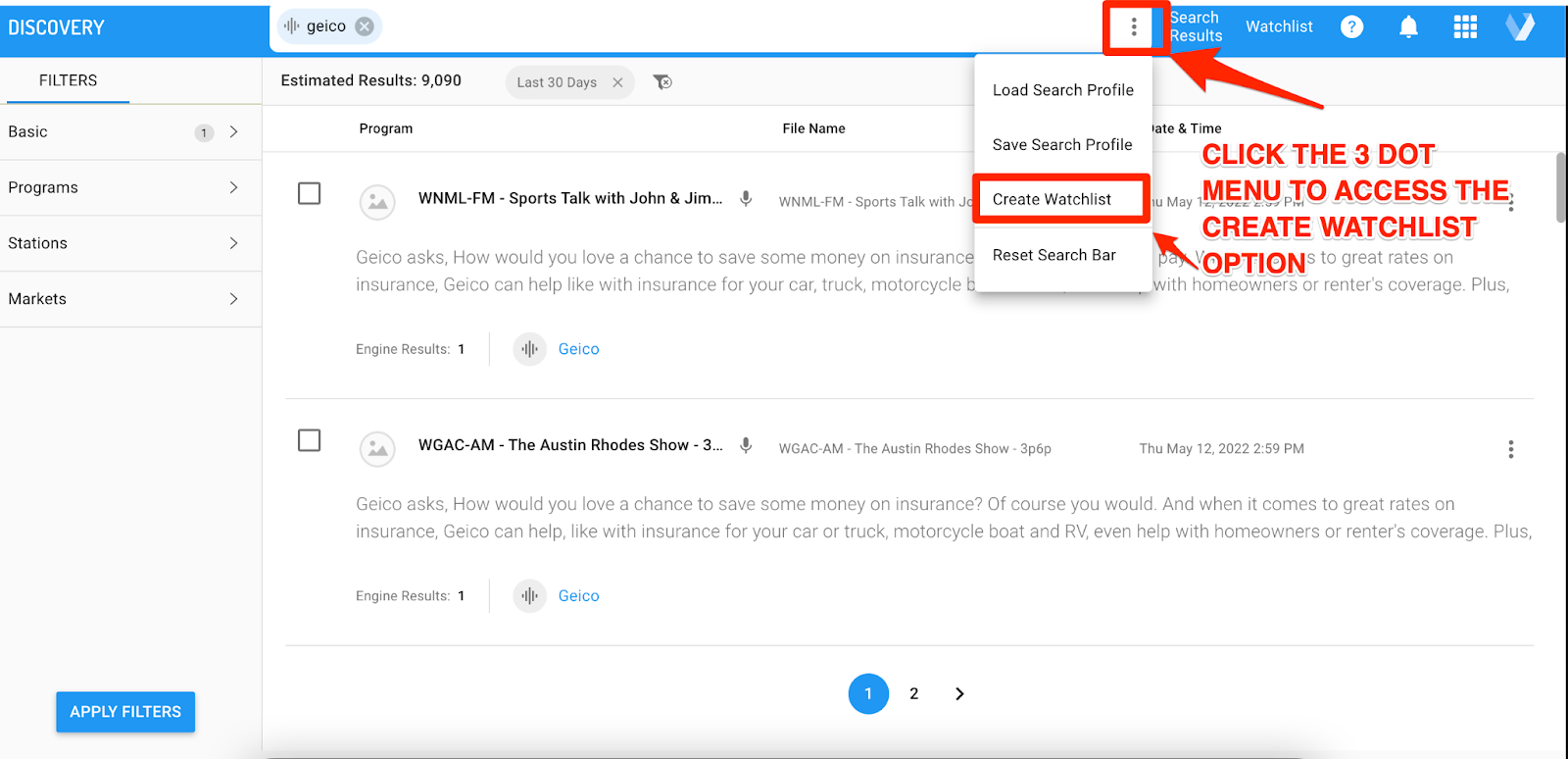Screen dimensions: 1568x759
Task: Open the help question mark icon
Action: pyautogui.click(x=1351, y=26)
